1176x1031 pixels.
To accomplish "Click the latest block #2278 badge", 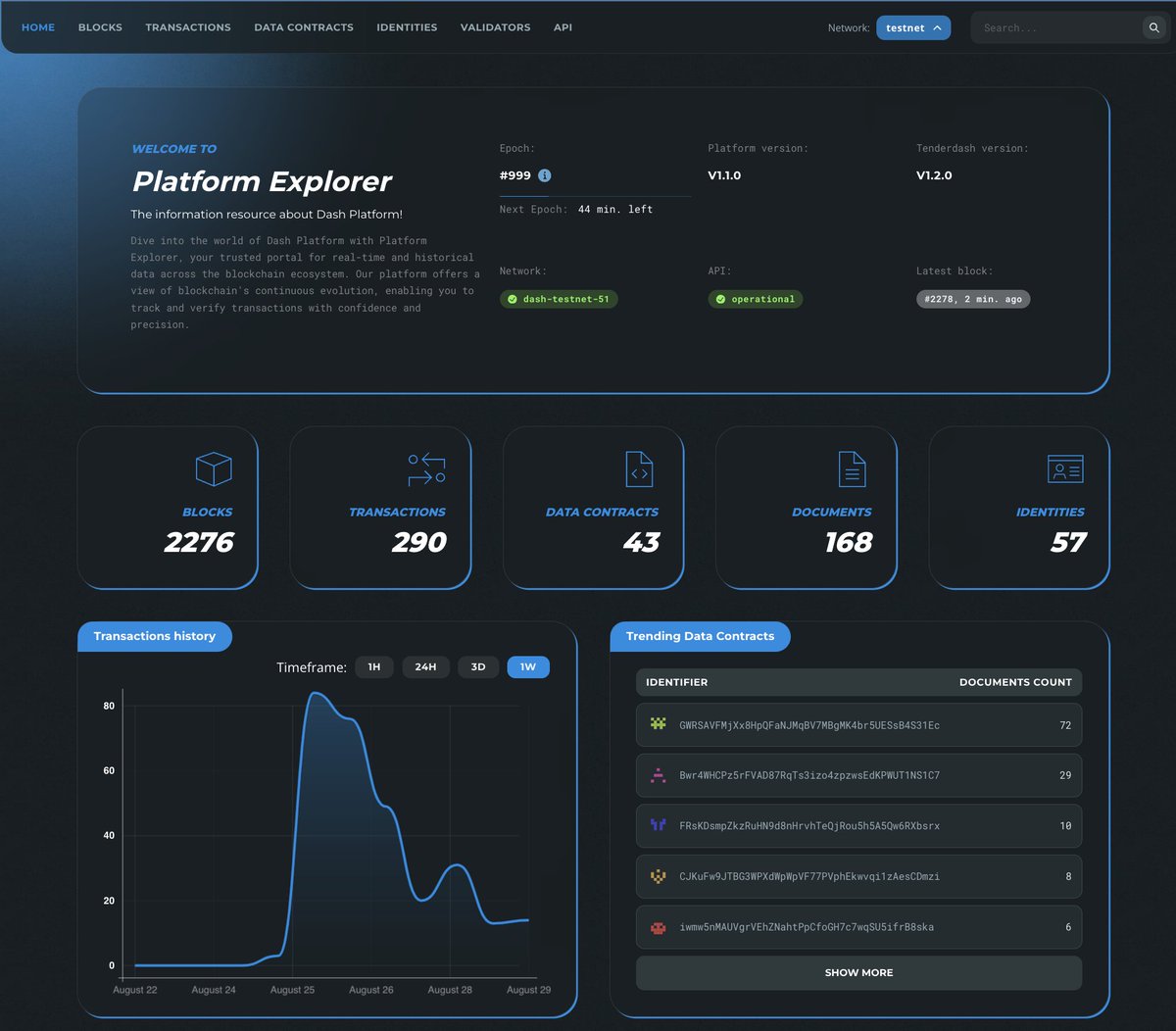I will point(973,299).
